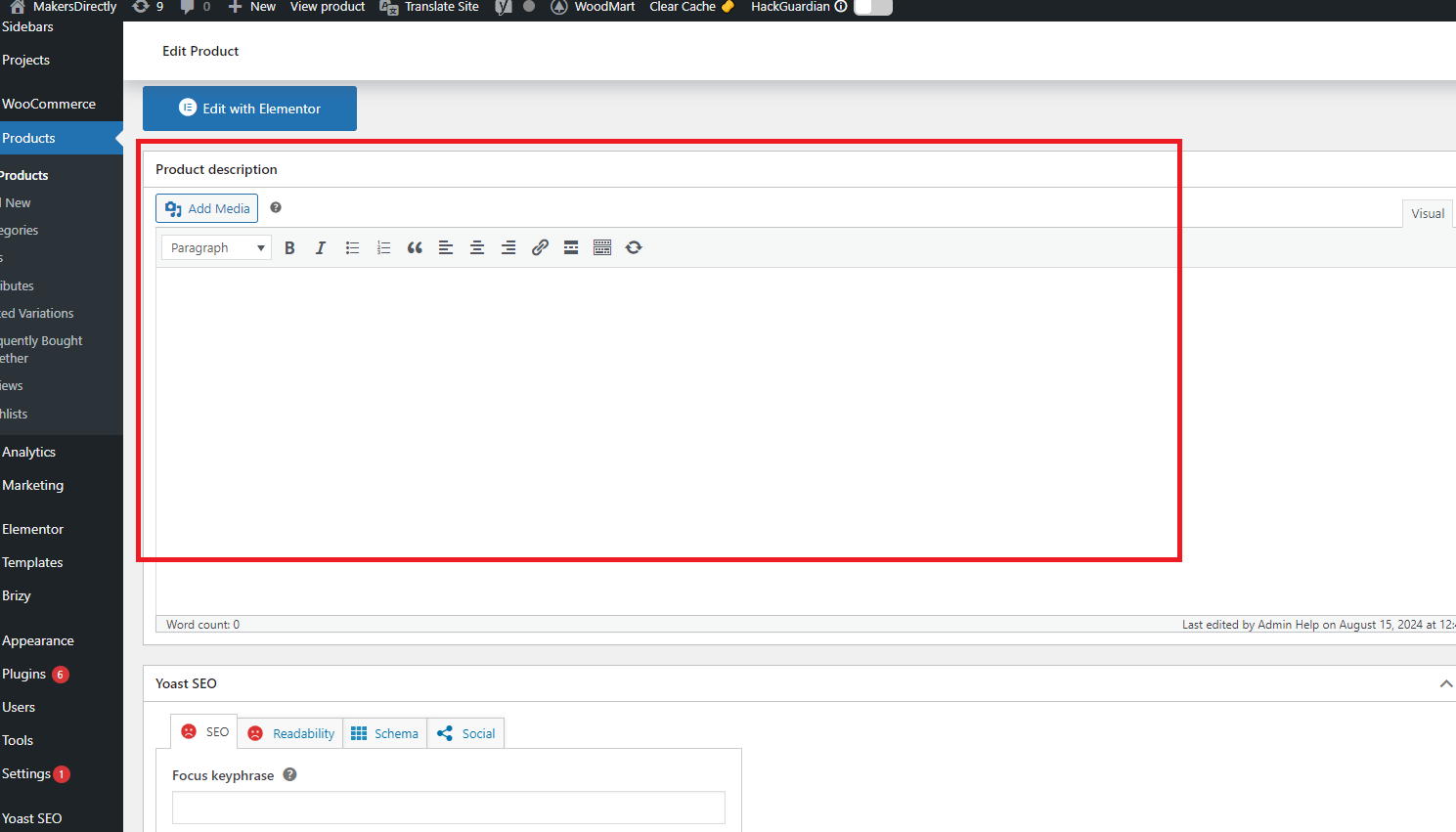Open the Schema tab
This screenshot has width=1456, height=832.
tap(384, 733)
